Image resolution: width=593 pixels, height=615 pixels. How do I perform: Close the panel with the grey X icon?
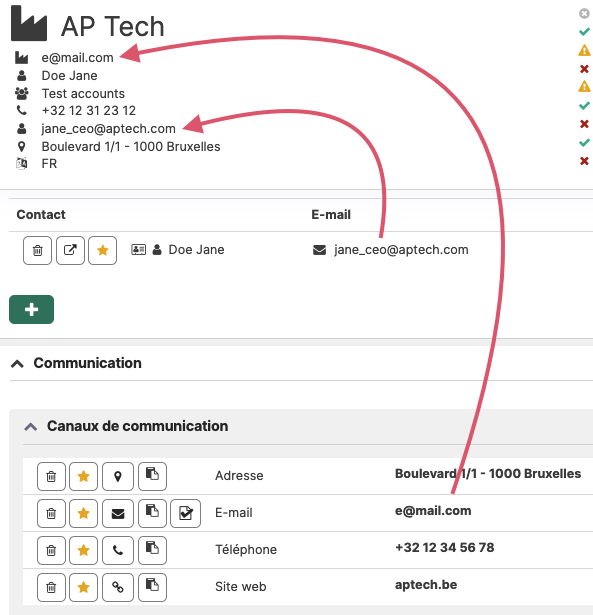coord(584,14)
